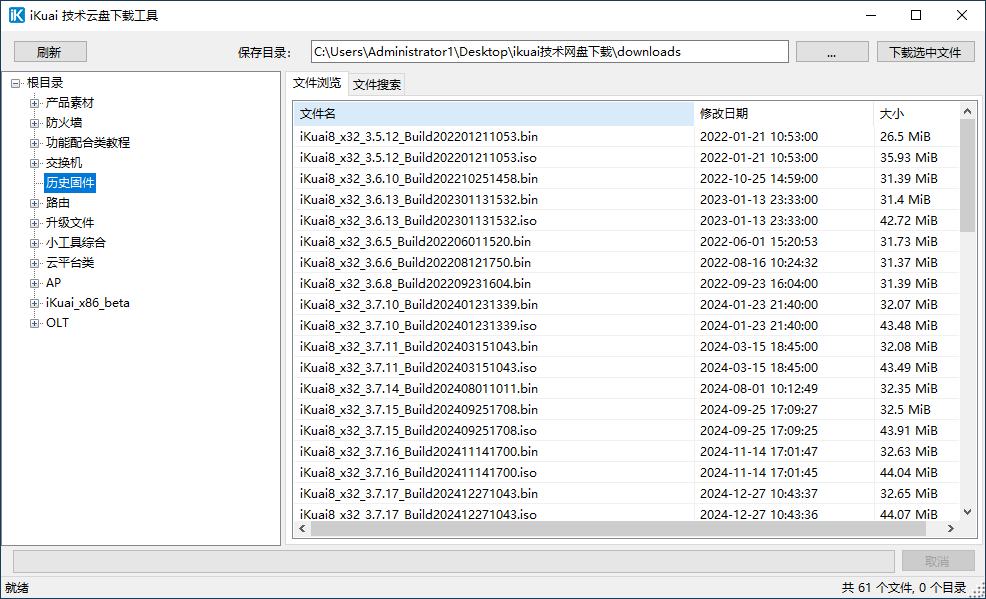Sort by 文件名 column header

pyautogui.click(x=494, y=114)
